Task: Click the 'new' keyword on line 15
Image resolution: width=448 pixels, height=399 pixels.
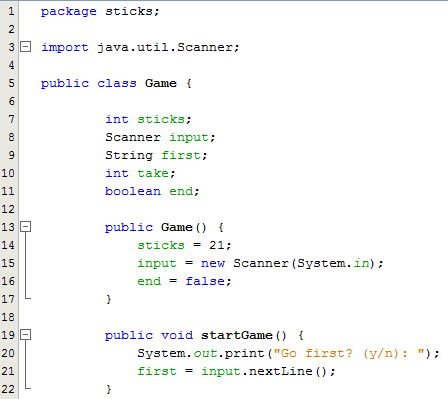Action: (x=213, y=264)
